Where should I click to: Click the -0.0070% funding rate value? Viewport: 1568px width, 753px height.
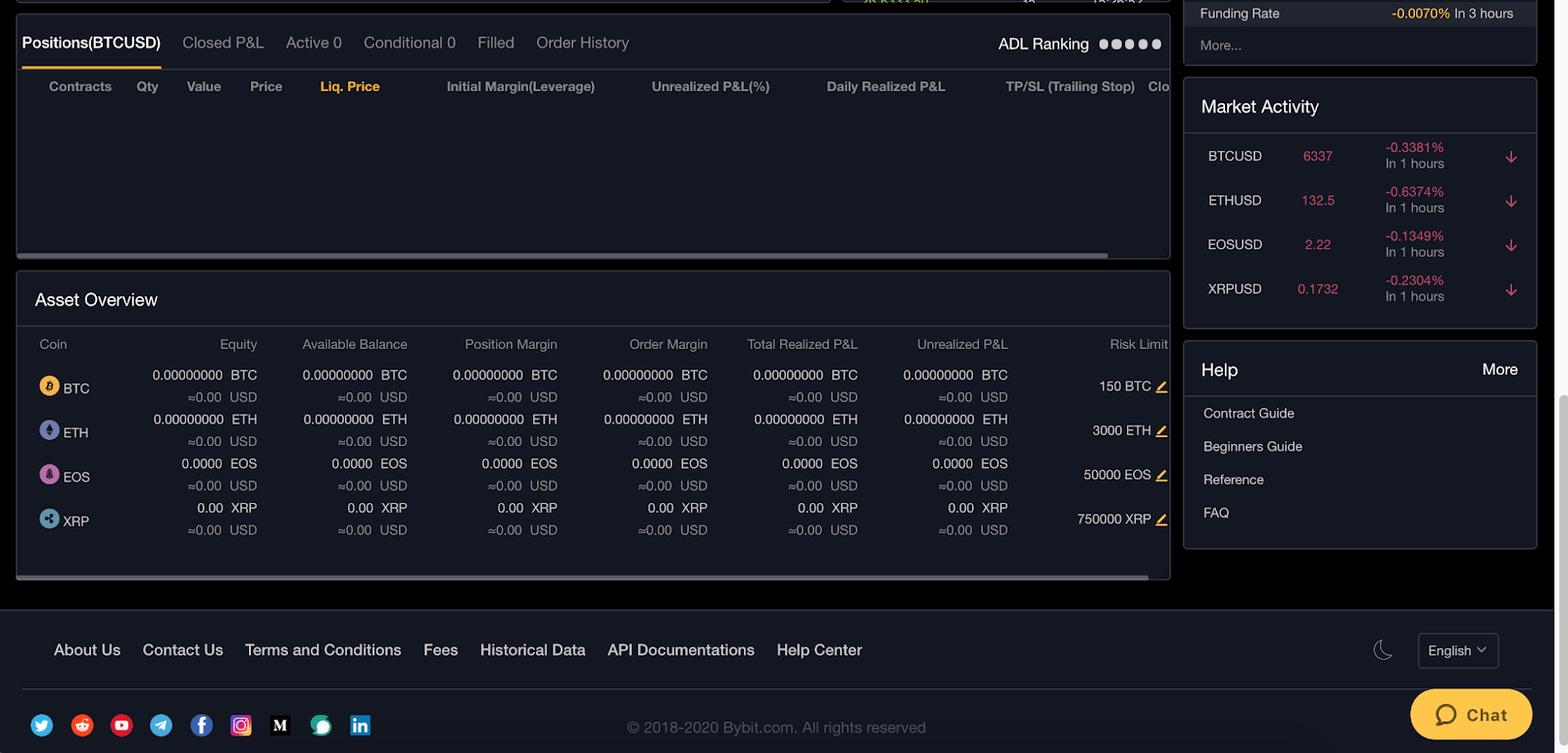tap(1421, 14)
